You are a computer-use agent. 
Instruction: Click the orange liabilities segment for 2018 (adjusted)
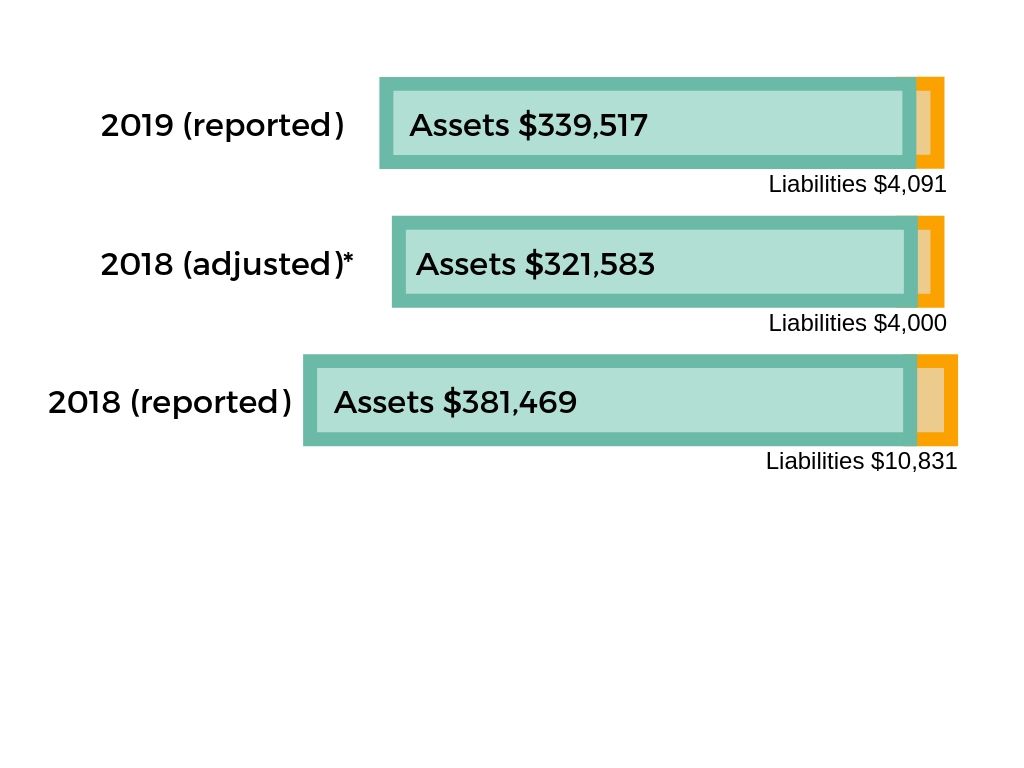click(931, 262)
